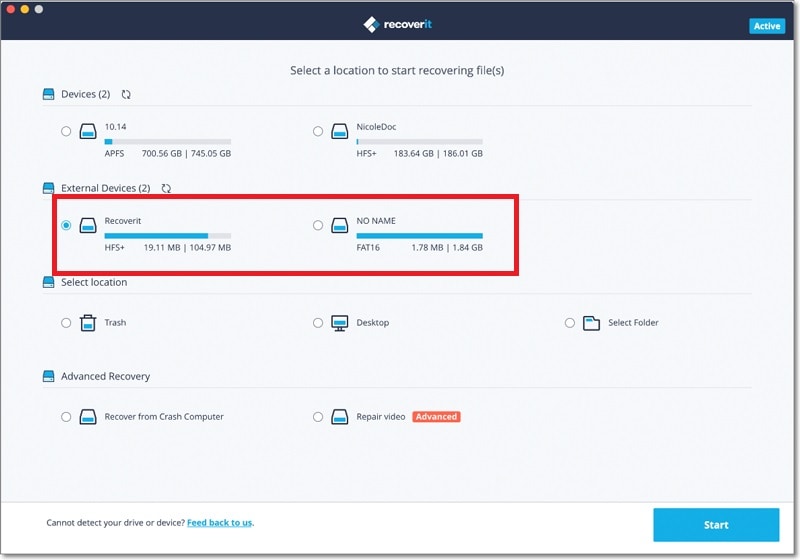Image resolution: width=800 pixels, height=560 pixels.
Task: Click the refresh icon beside Devices (2)
Action: (x=126, y=94)
